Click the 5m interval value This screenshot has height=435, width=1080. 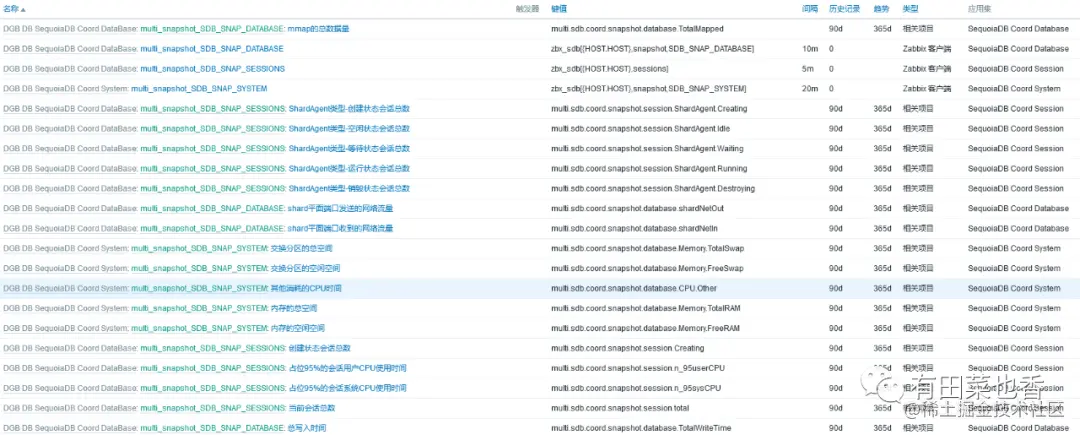pyautogui.click(x=808, y=69)
